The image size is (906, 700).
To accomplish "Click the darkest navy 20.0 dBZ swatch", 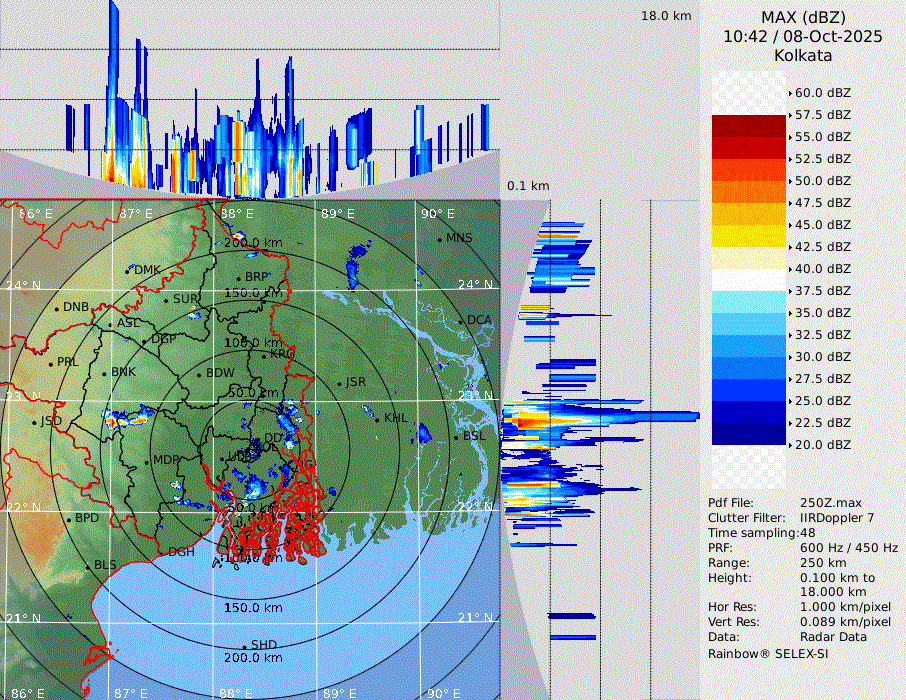I will 749,434.
